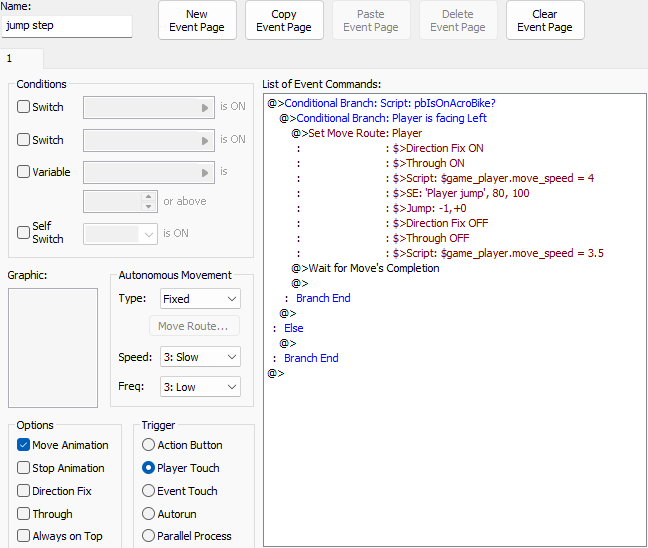Open the Variable selector arrow
648x548 pixels.
205,173
